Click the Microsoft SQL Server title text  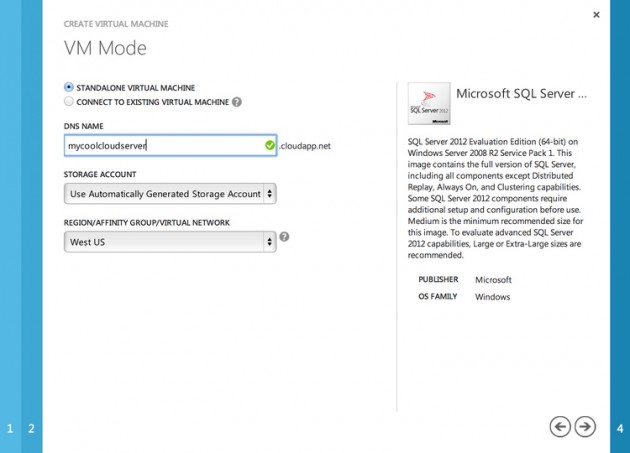click(x=521, y=93)
